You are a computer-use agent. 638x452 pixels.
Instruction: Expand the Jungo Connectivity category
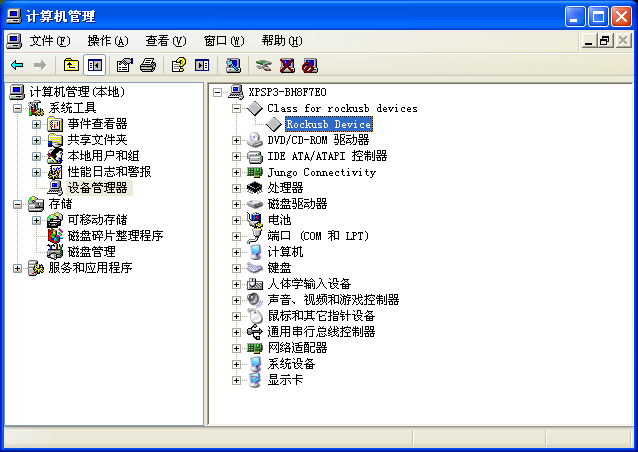pyautogui.click(x=236, y=172)
